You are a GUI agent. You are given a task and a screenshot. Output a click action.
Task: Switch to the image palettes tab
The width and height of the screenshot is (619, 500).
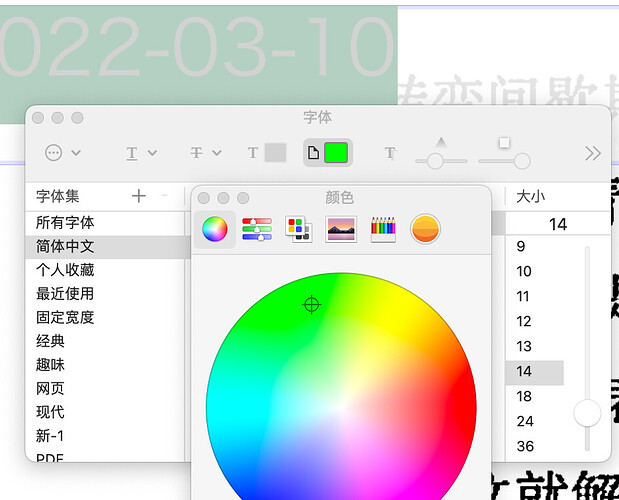[x=341, y=229]
